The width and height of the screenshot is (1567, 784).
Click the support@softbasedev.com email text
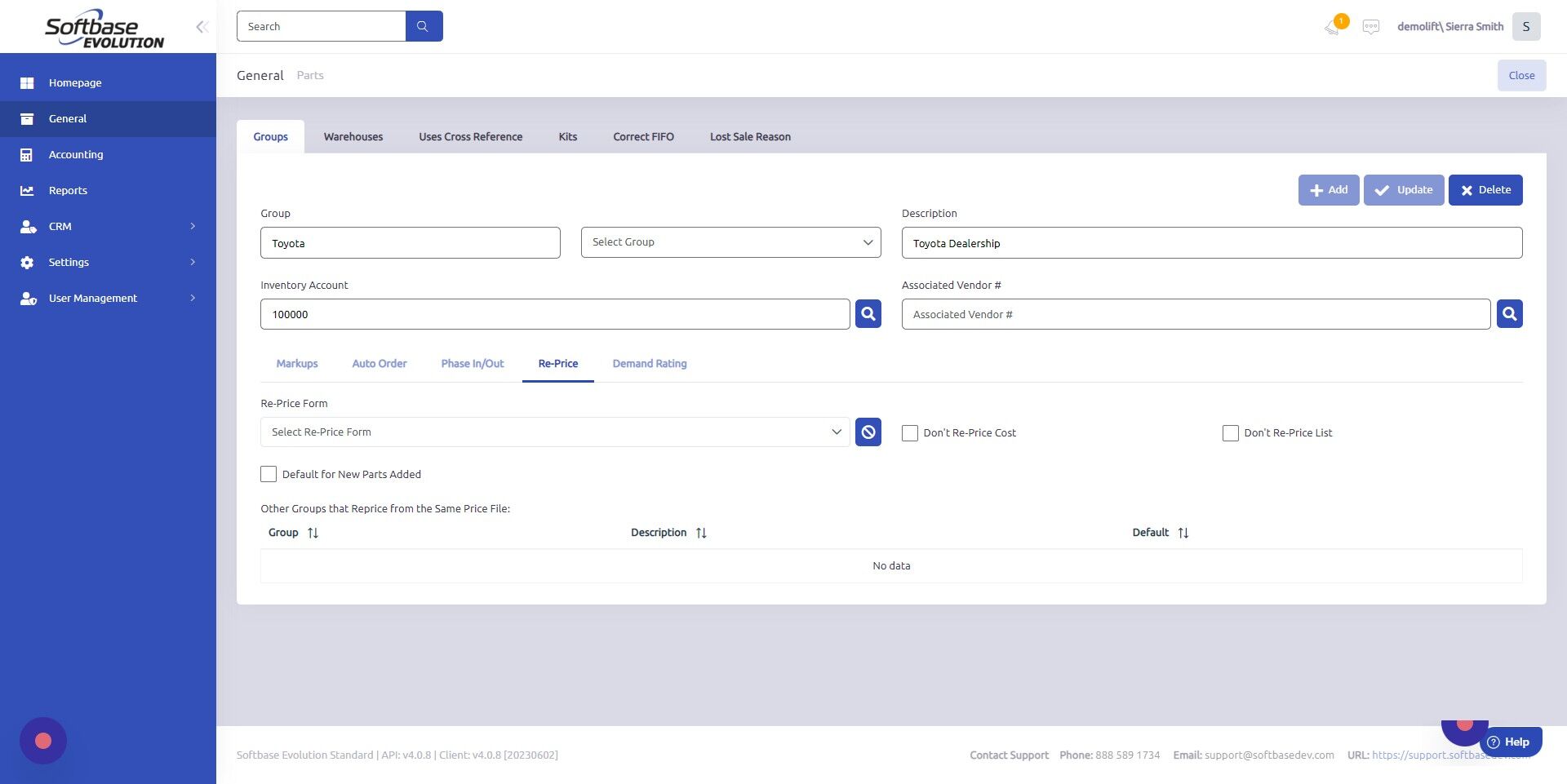(1269, 755)
